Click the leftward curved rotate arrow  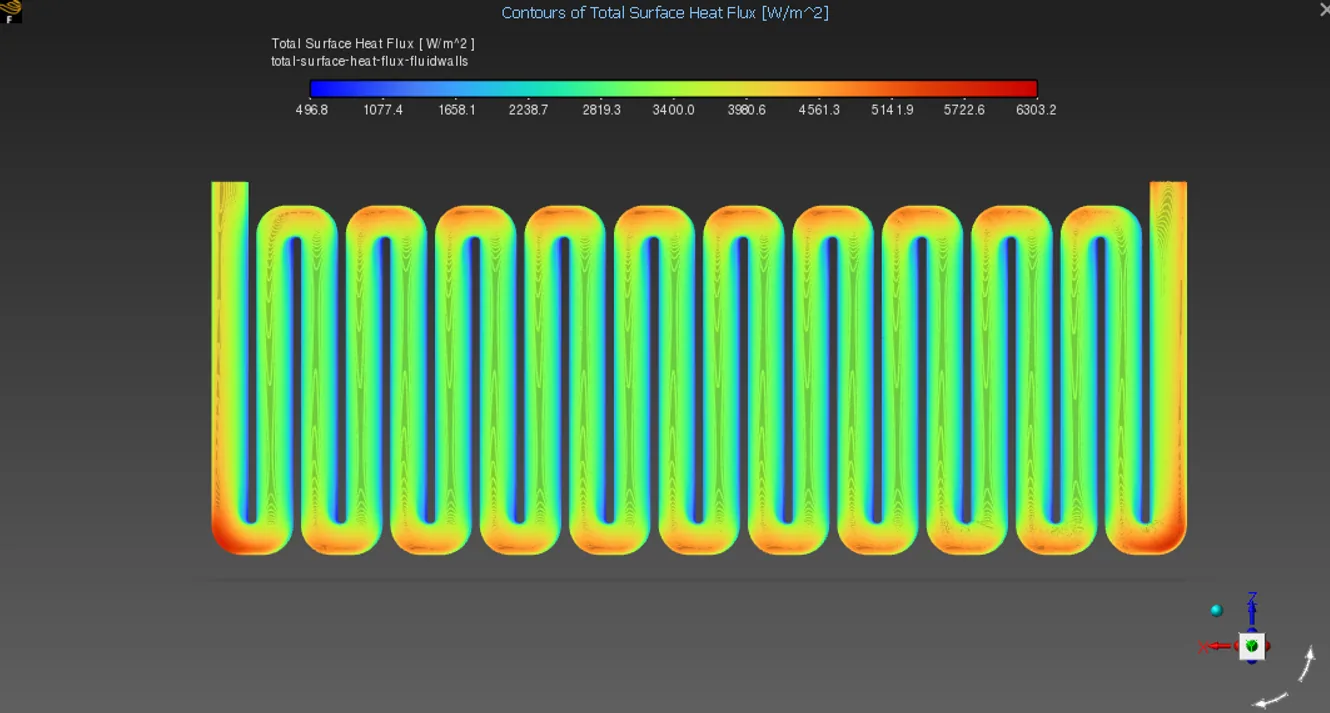coord(1271,700)
